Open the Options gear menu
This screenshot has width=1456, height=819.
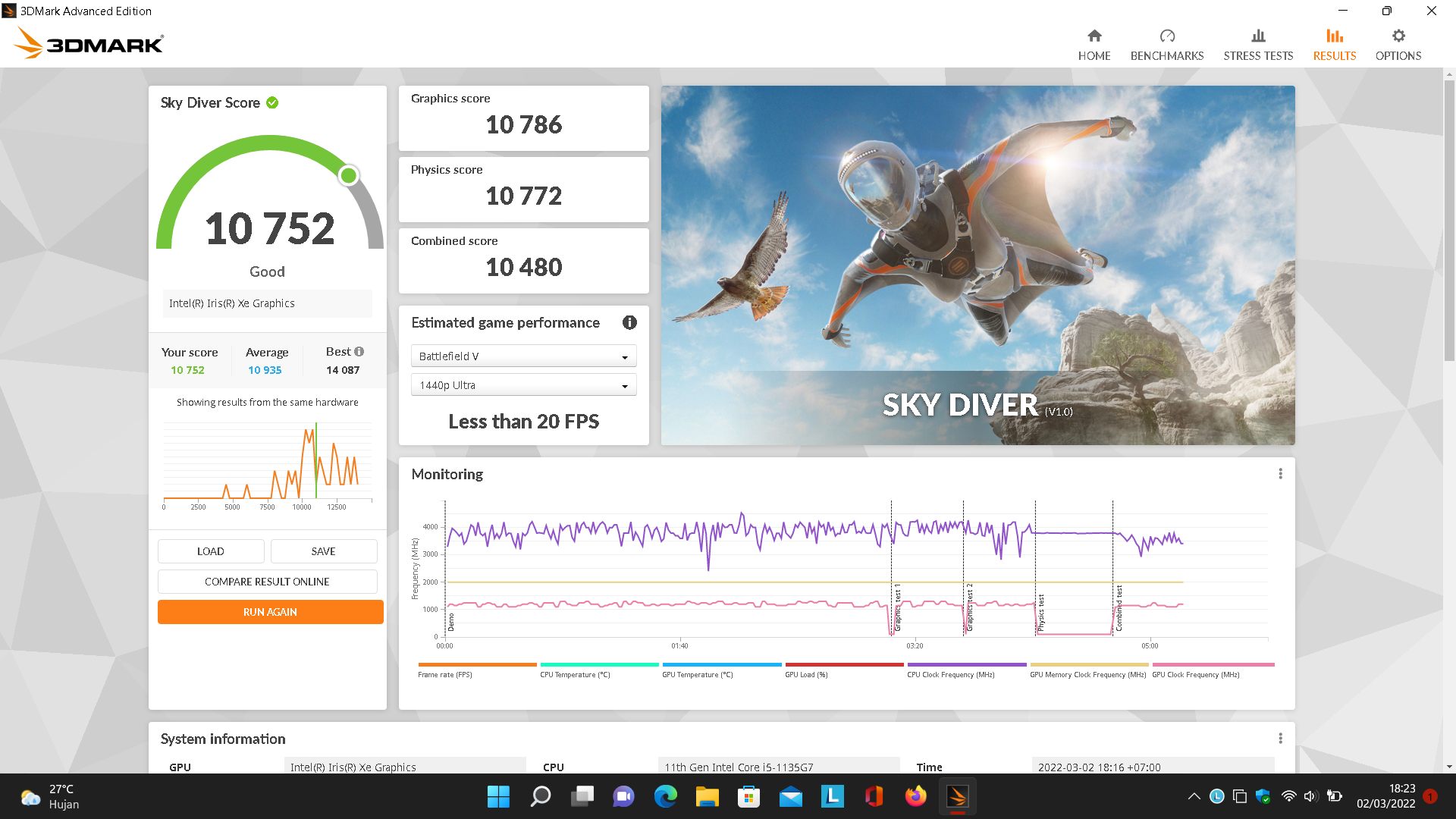[1398, 45]
